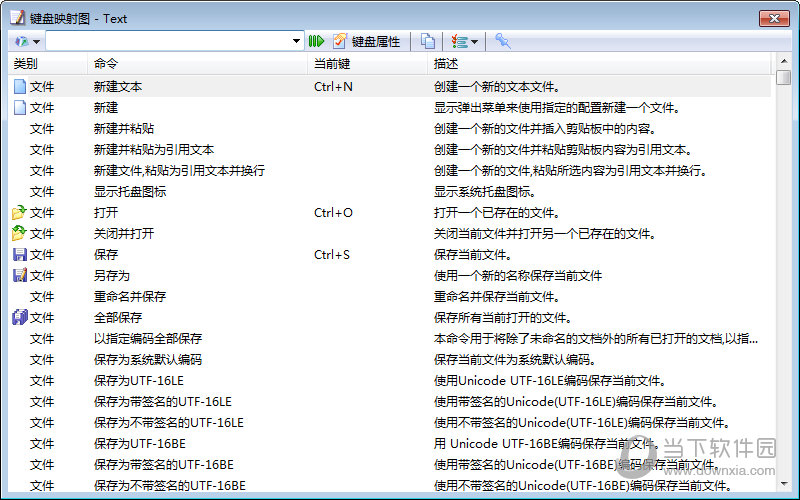Click the scrollbar down arrow
This screenshot has height=500, width=800.
coord(784,484)
